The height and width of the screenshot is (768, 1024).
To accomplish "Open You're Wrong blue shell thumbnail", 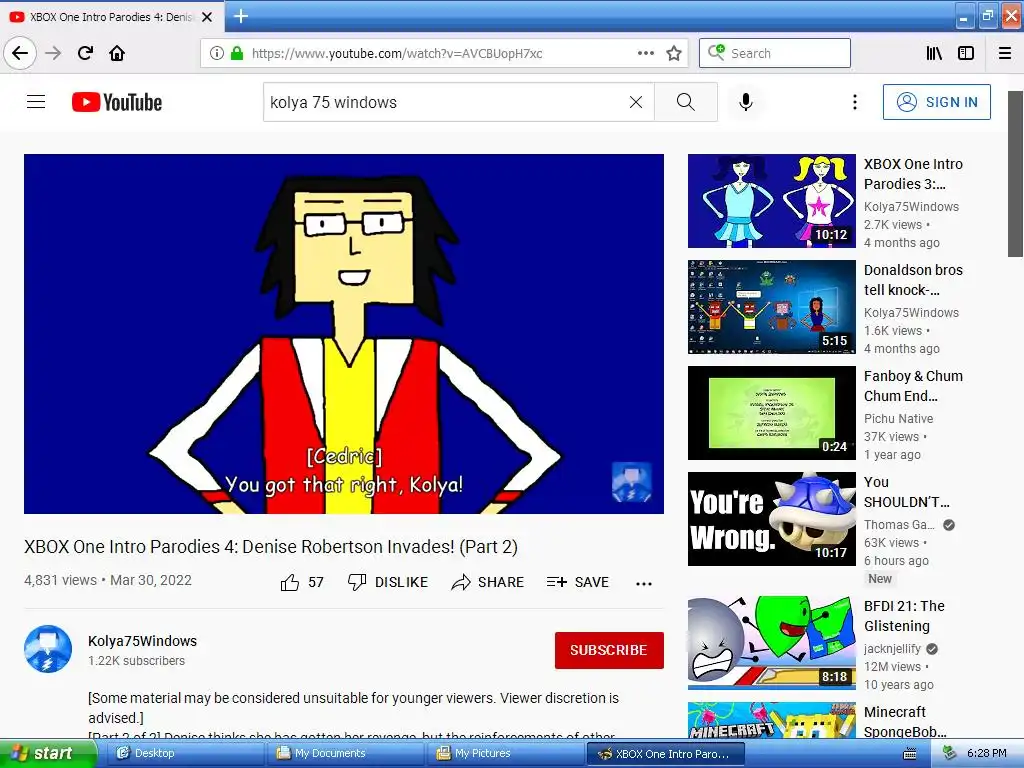I will (771, 519).
